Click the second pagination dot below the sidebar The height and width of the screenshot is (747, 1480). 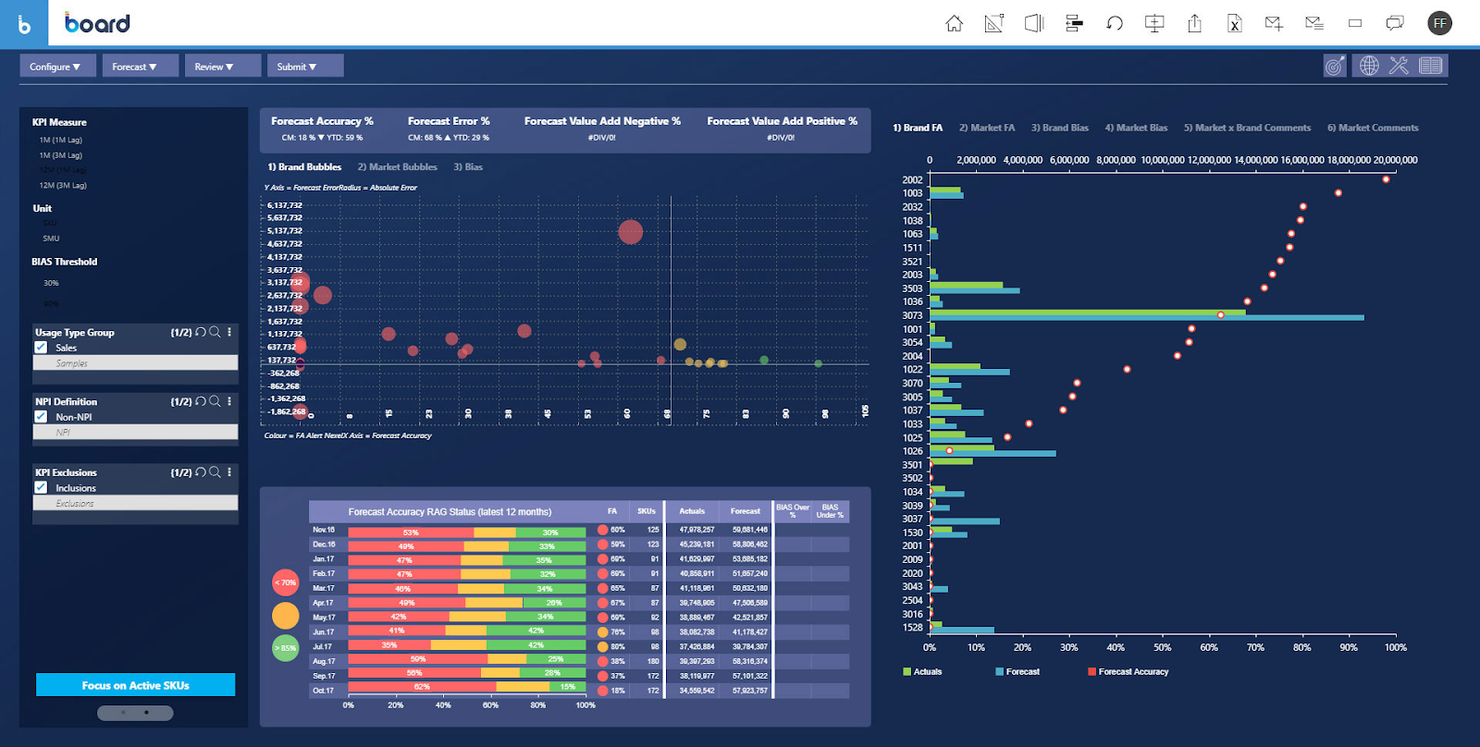point(146,712)
